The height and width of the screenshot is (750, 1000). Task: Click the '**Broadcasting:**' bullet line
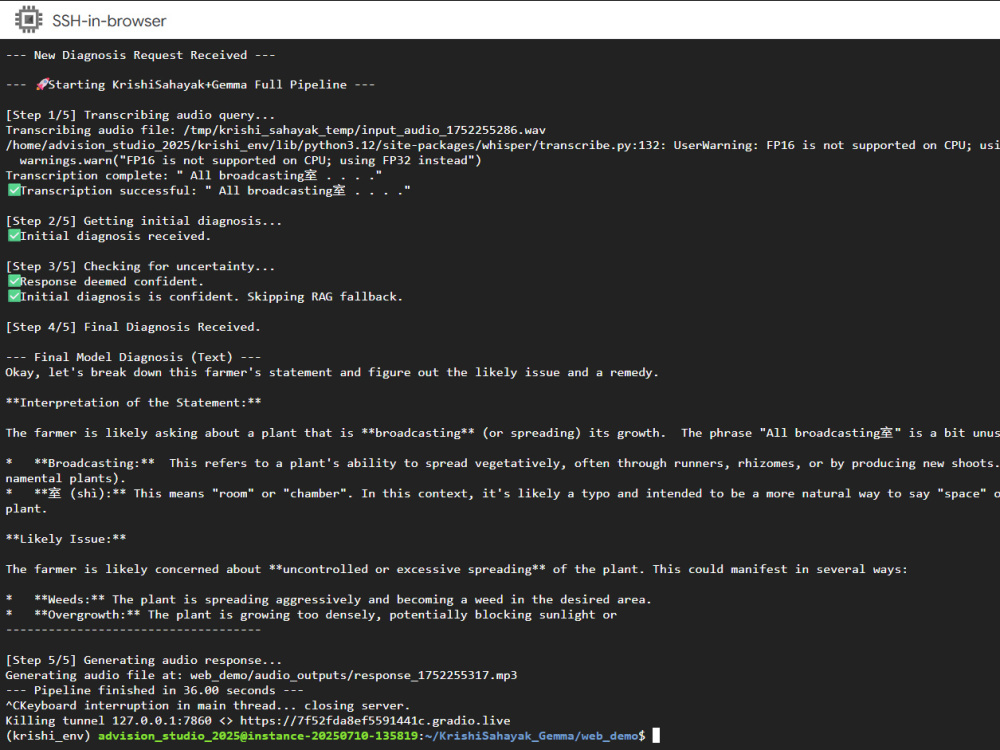(x=503, y=463)
